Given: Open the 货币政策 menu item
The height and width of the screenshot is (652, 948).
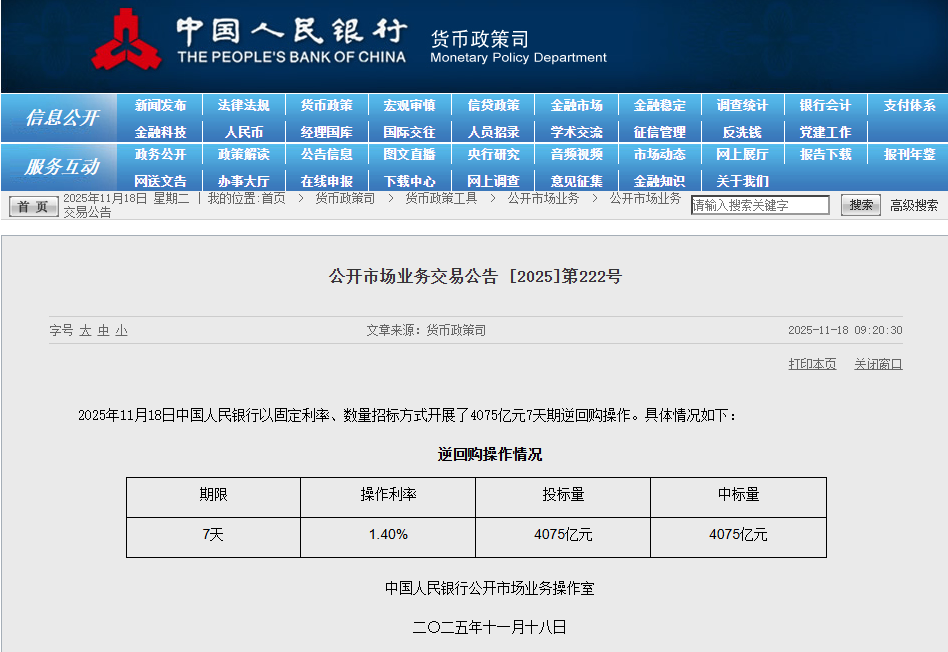Looking at the screenshot, I should [326, 105].
